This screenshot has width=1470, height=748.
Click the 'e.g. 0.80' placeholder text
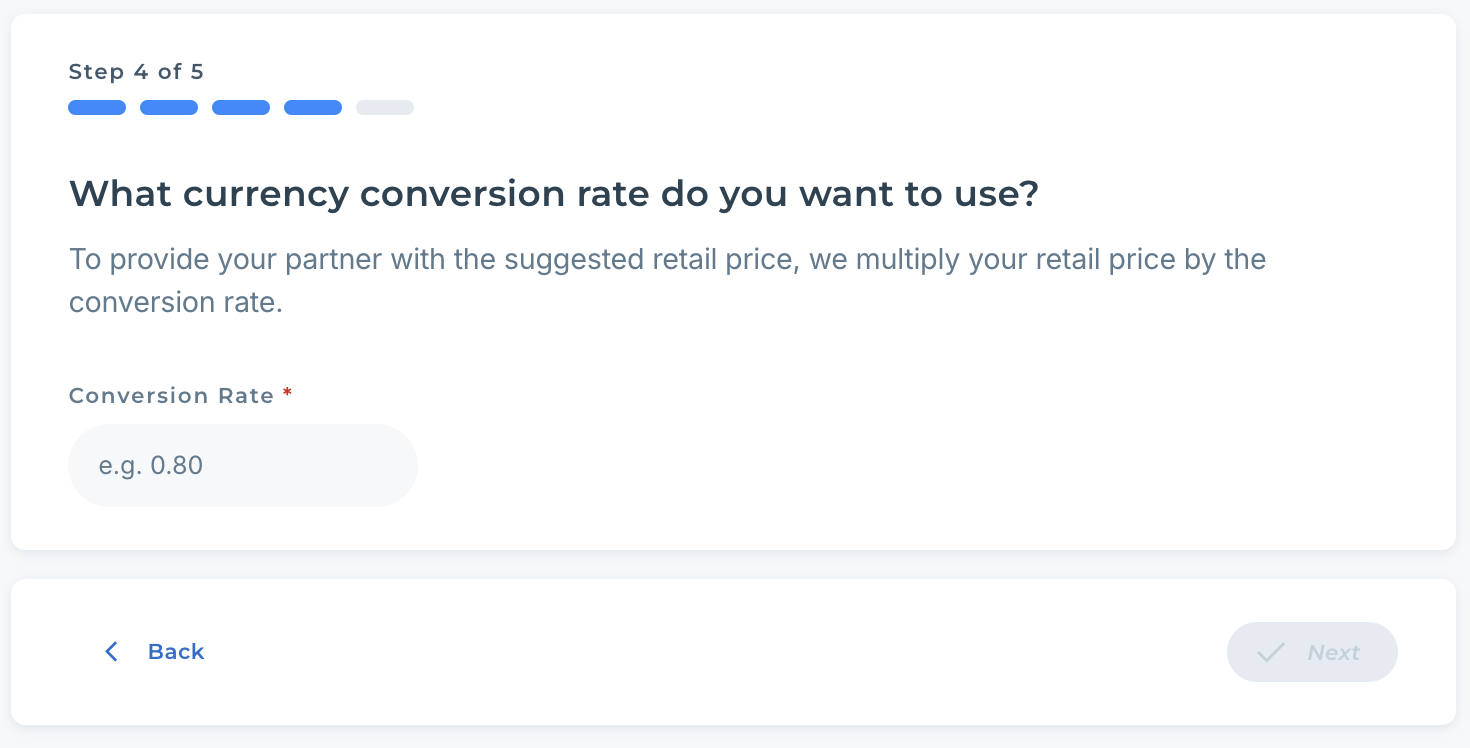(x=151, y=466)
